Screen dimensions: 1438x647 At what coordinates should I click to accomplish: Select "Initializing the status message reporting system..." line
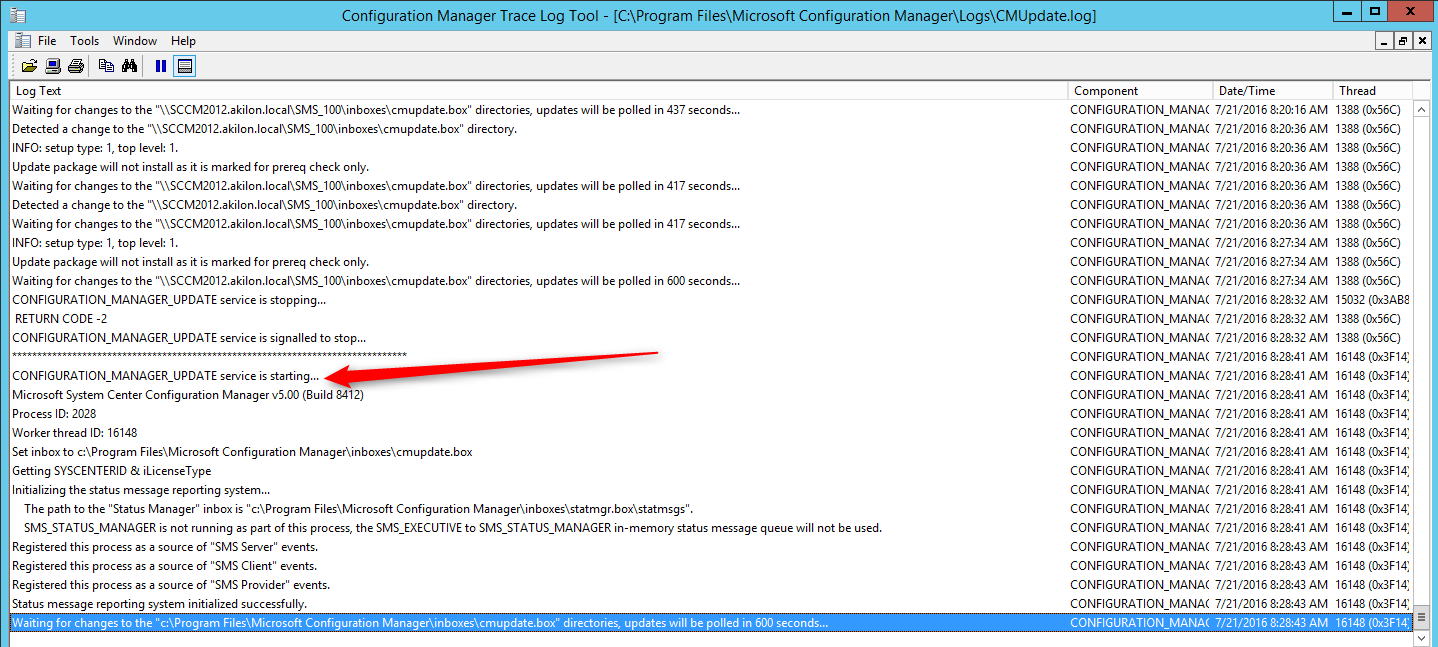[x=710, y=490]
